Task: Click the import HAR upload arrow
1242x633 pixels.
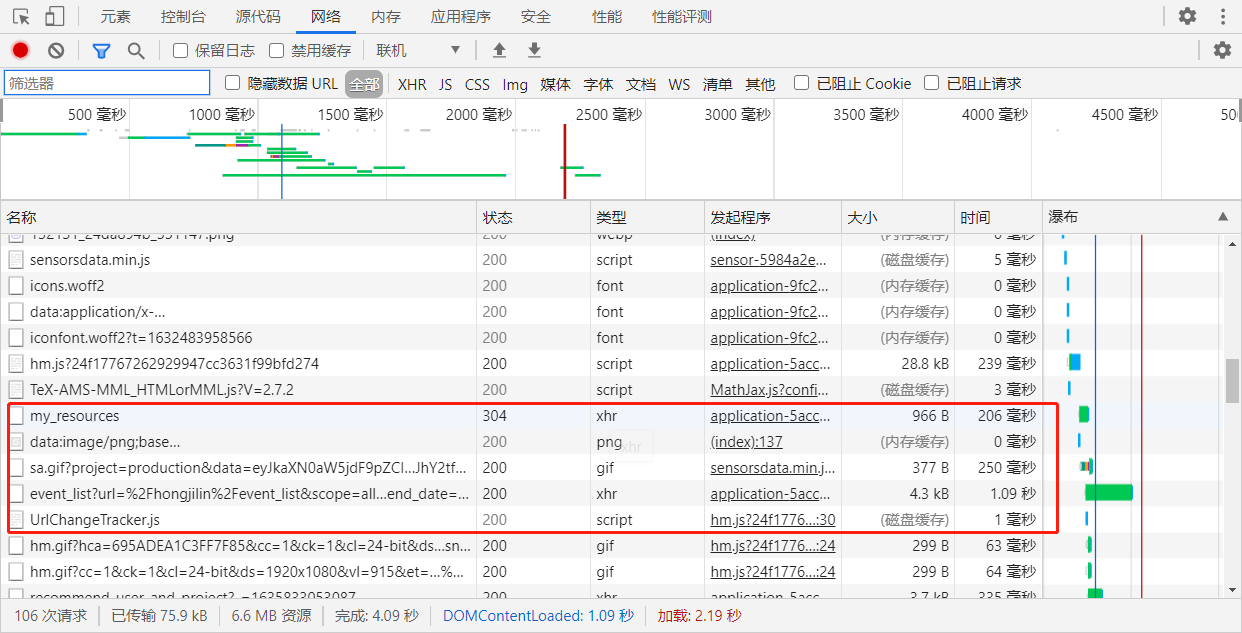Action: [499, 50]
